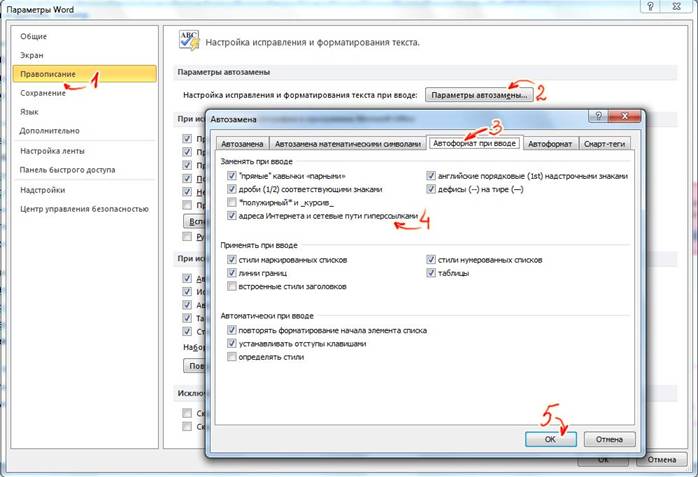This screenshot has height=477, width=698.
Task: Click the Параметры автозамены section header text
Action: point(223,72)
